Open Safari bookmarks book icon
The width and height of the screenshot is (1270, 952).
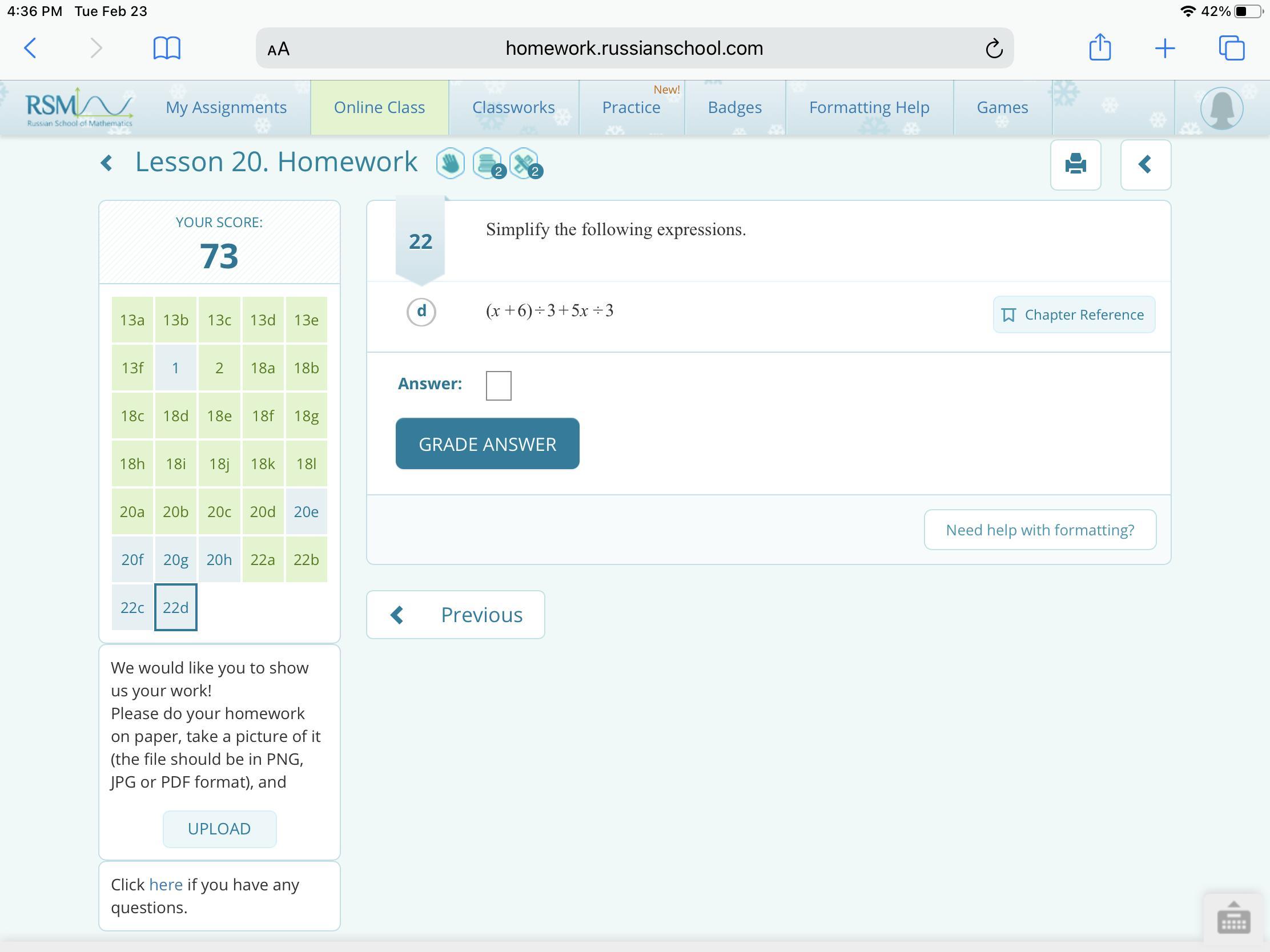[x=167, y=48]
